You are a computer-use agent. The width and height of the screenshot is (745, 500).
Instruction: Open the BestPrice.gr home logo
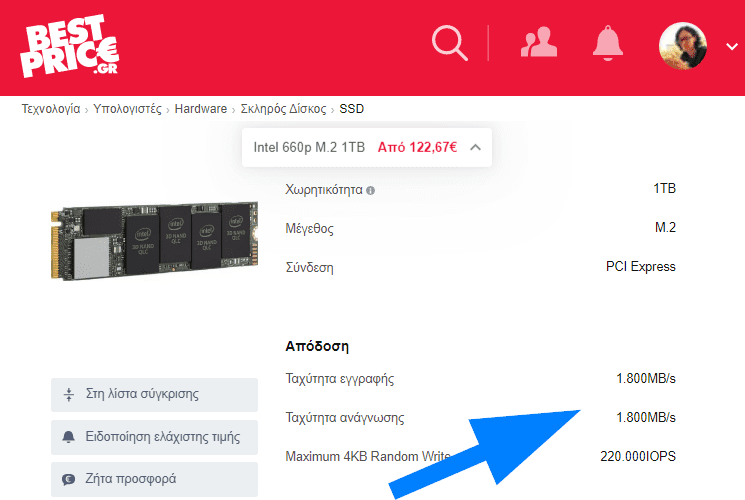click(70, 46)
